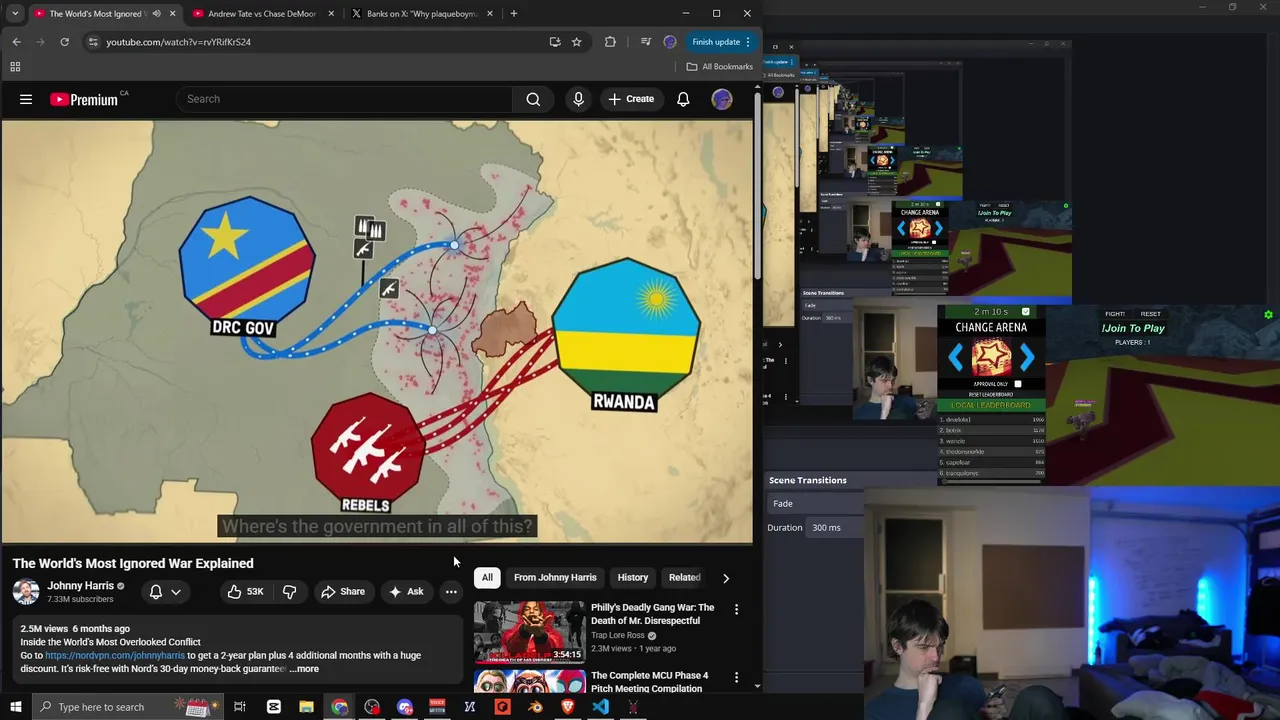Viewport: 1280px width, 720px height.
Task: Open Johnny Harris channel name link
Action: click(x=80, y=586)
